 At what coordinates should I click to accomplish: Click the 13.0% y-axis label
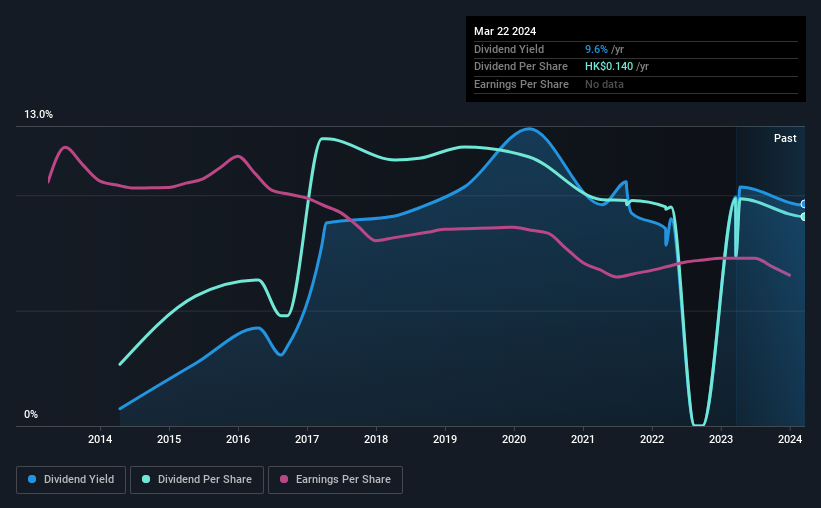pyautogui.click(x=38, y=115)
